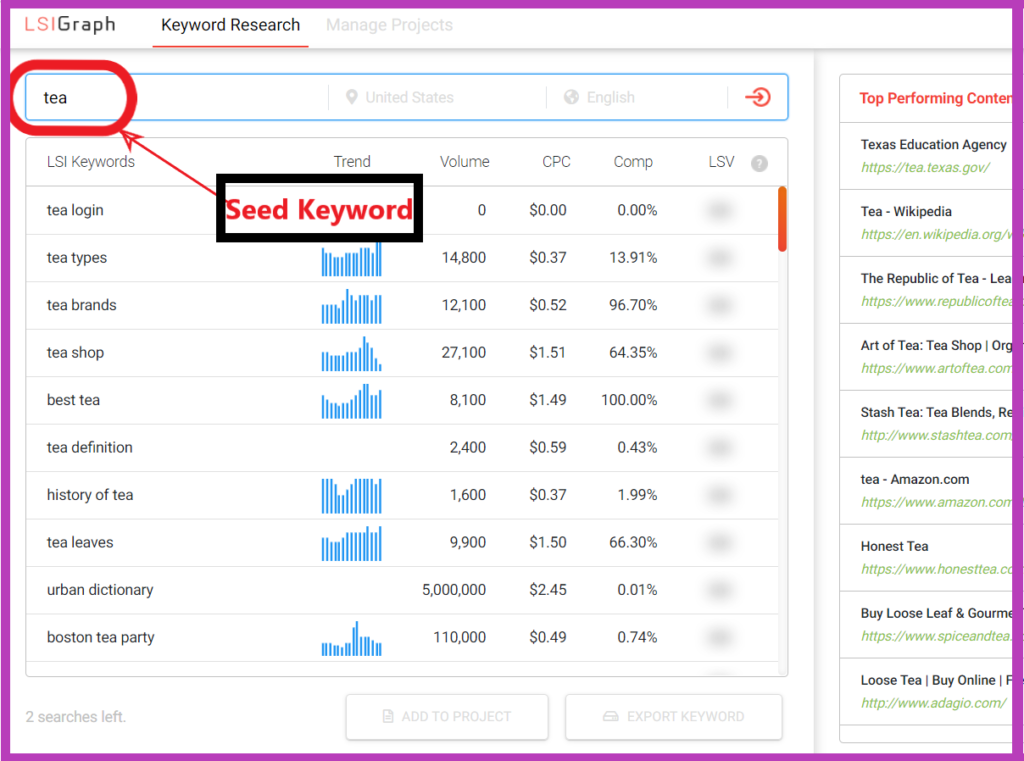
Task: Switch to the Manage Projects tab
Action: point(389,25)
